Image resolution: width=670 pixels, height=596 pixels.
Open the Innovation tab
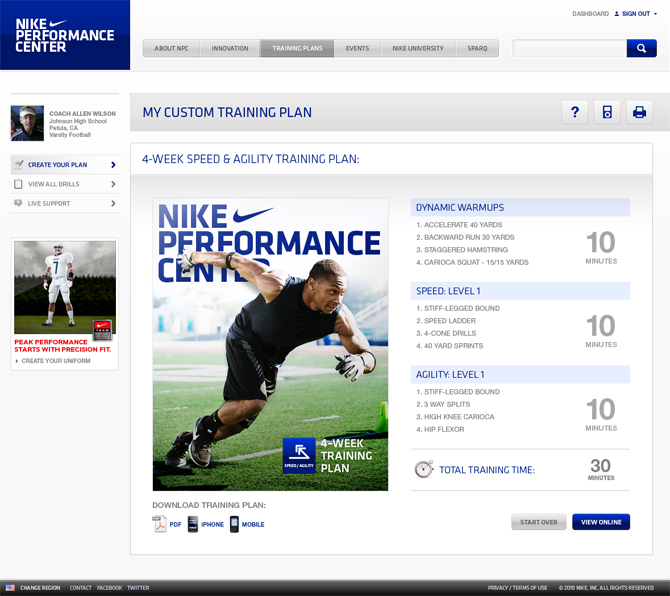[230, 48]
